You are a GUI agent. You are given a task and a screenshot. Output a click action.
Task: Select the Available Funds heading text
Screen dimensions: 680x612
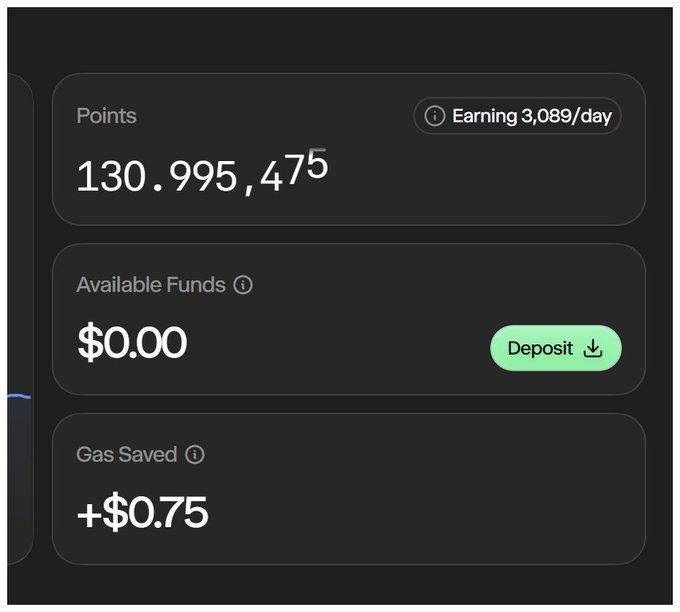pos(151,285)
